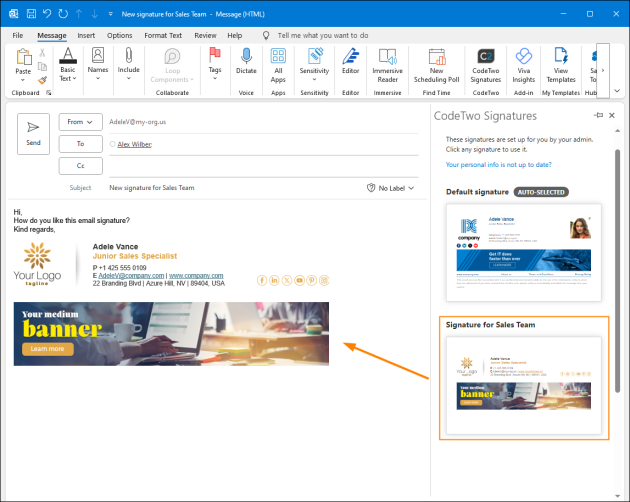630x502 pixels.
Task: Open the Options tab
Action: click(119, 35)
